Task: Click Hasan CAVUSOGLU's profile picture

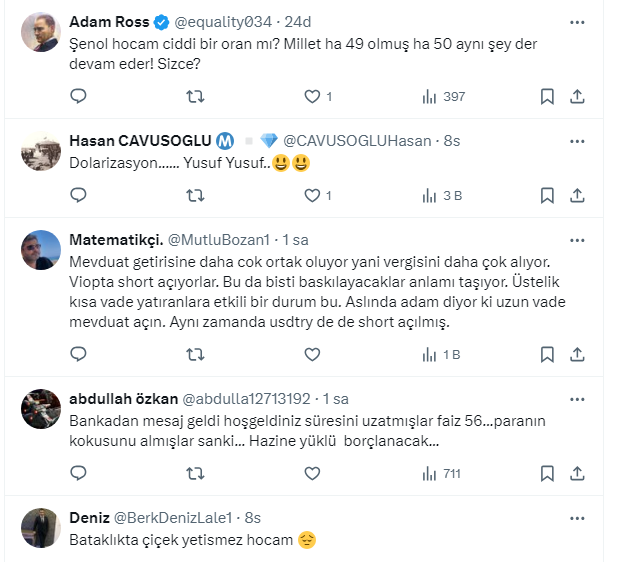Action: (x=41, y=151)
